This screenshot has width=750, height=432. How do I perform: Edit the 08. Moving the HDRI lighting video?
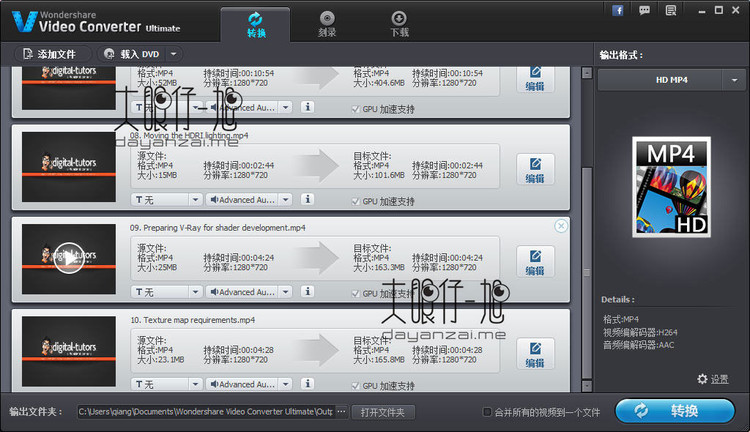tap(535, 170)
